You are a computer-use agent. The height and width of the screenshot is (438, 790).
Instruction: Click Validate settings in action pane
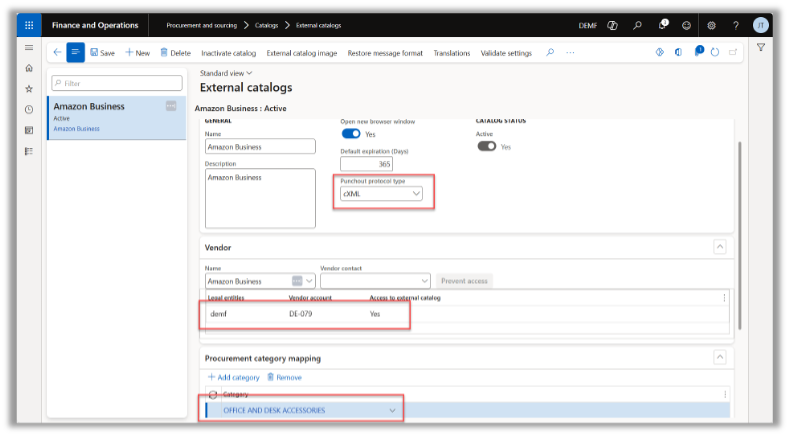[x=506, y=53]
